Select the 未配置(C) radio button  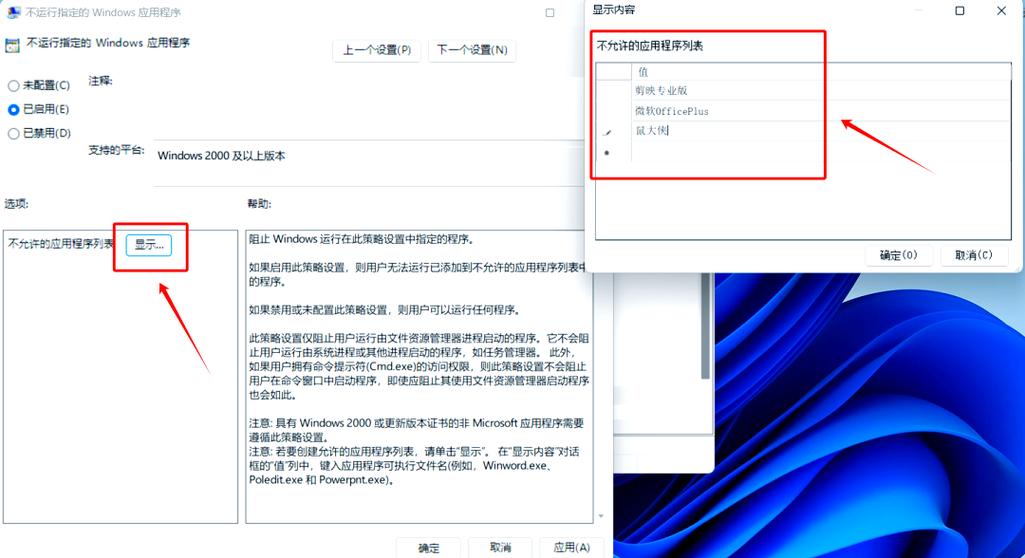tap(14, 86)
